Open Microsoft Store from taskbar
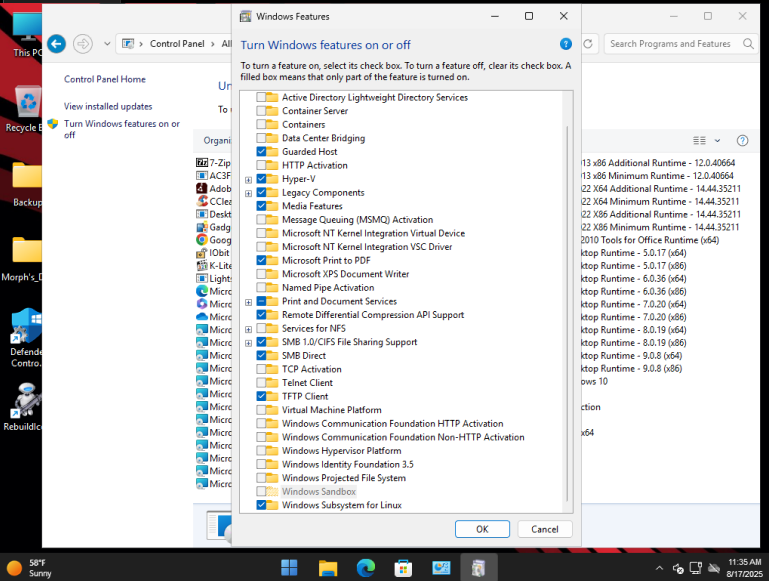769x581 pixels. (403, 568)
